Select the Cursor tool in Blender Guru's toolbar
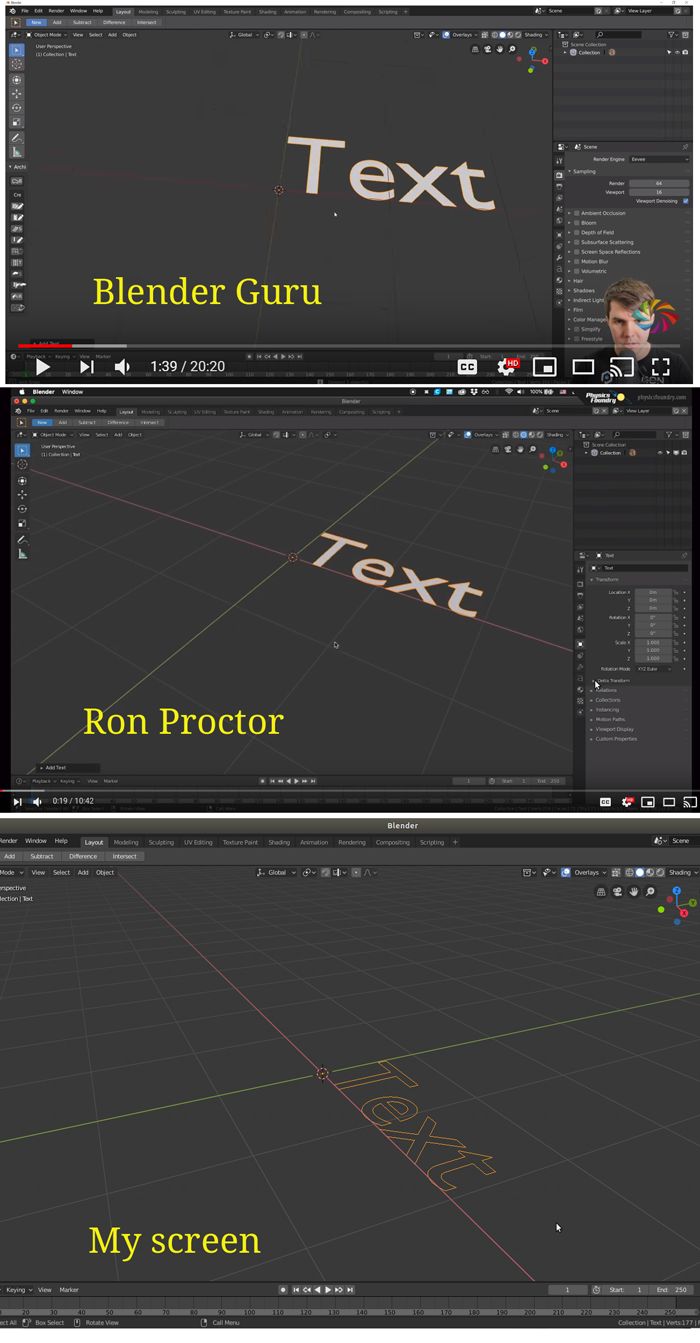The height and width of the screenshot is (1343, 700). 17,64
